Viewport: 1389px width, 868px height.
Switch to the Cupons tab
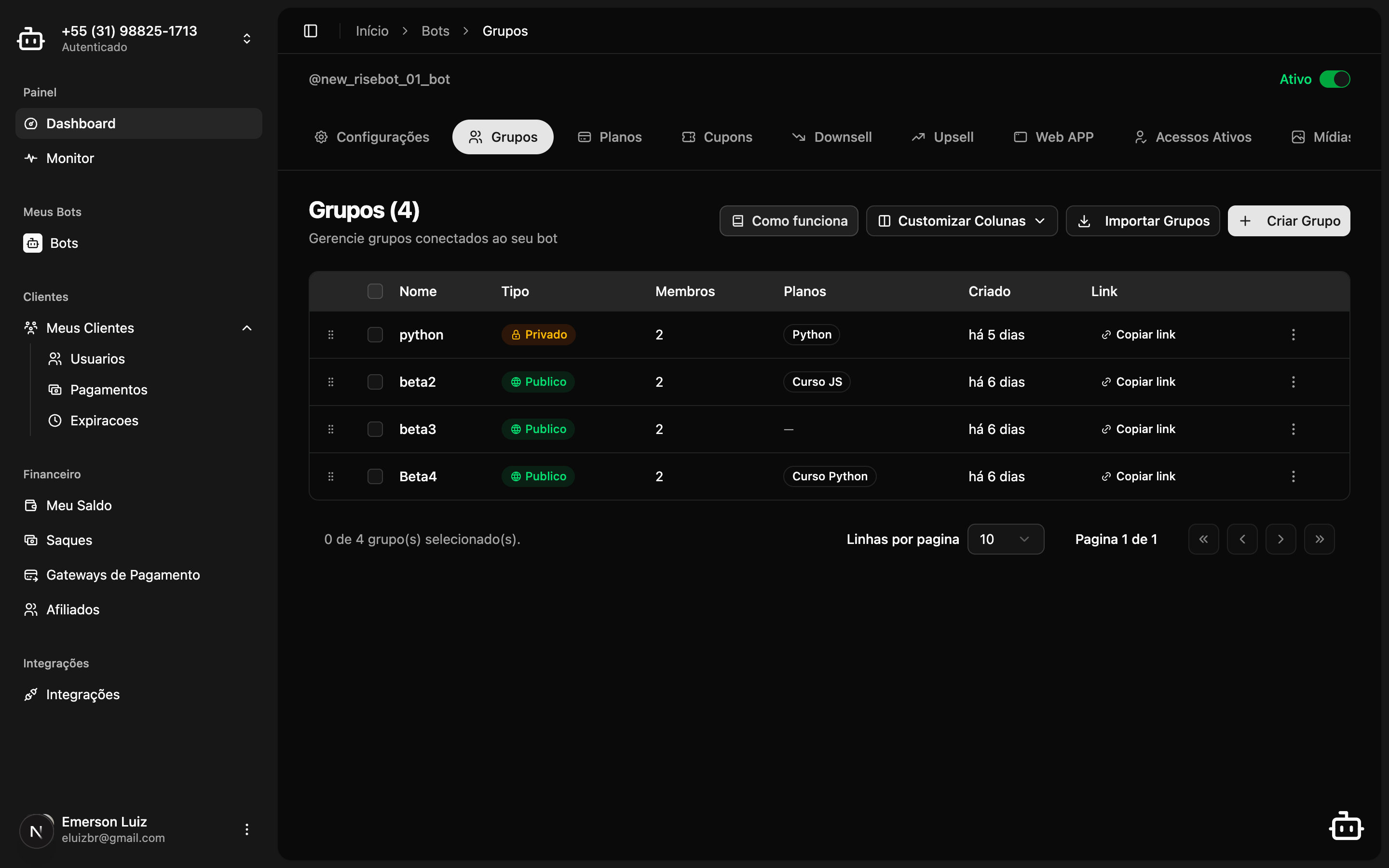[x=717, y=137]
